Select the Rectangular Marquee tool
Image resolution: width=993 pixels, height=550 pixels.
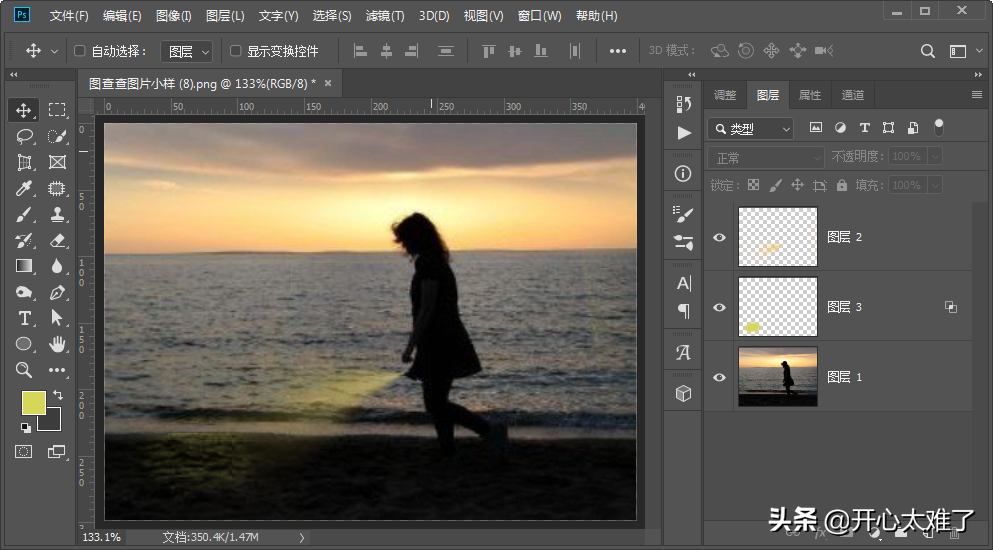pos(57,110)
